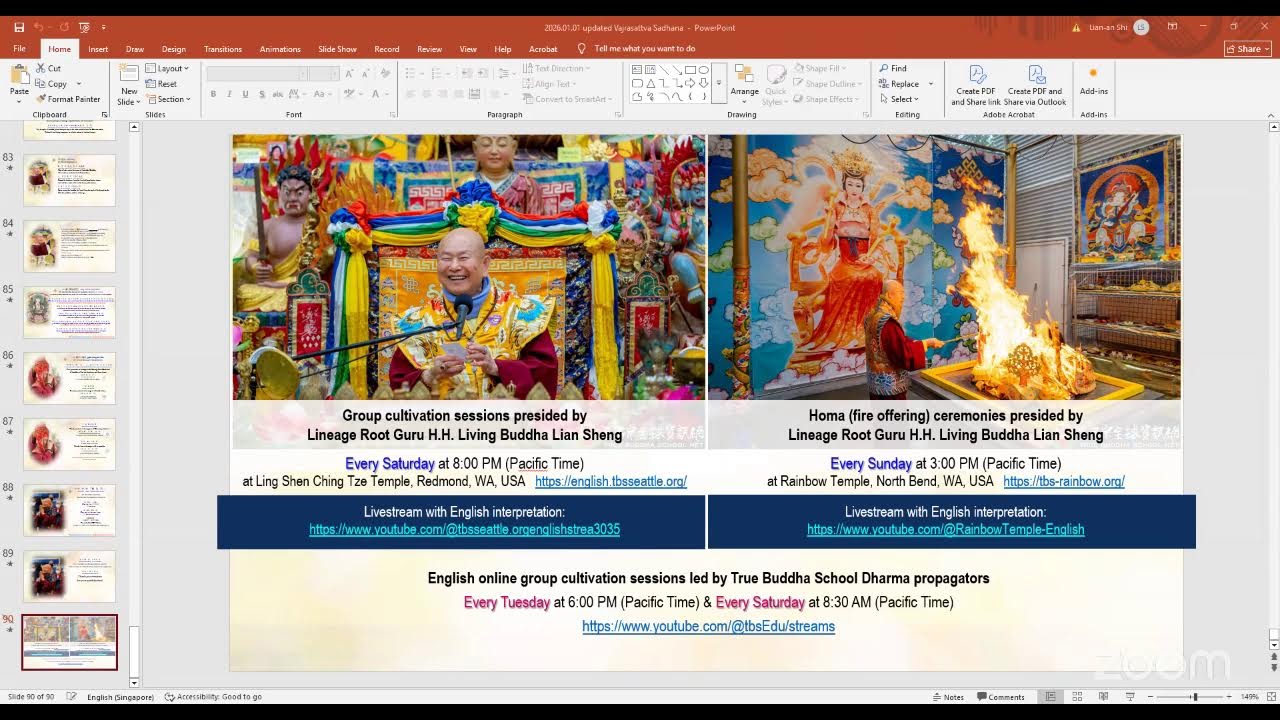Open the Select dropdown in Editing
The image size is (1280, 720).
coord(900,99)
